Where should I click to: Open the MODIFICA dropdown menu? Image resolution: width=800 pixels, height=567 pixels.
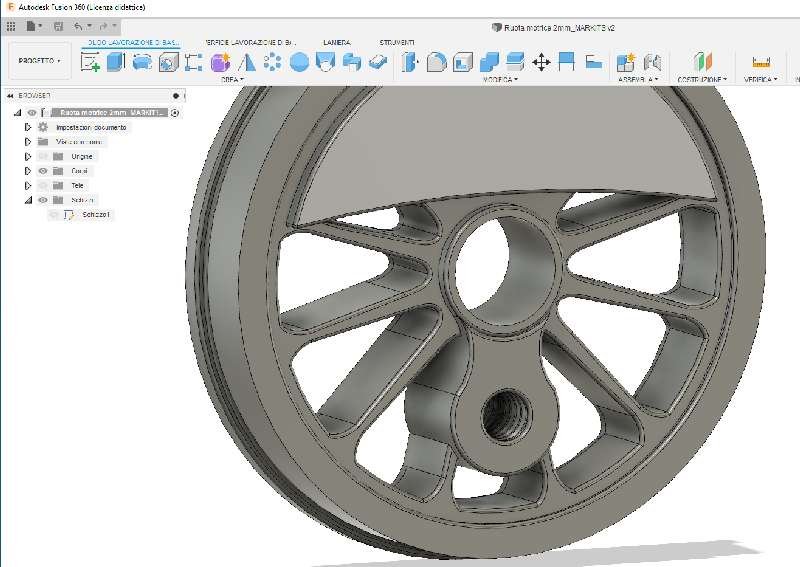pyautogui.click(x=499, y=78)
